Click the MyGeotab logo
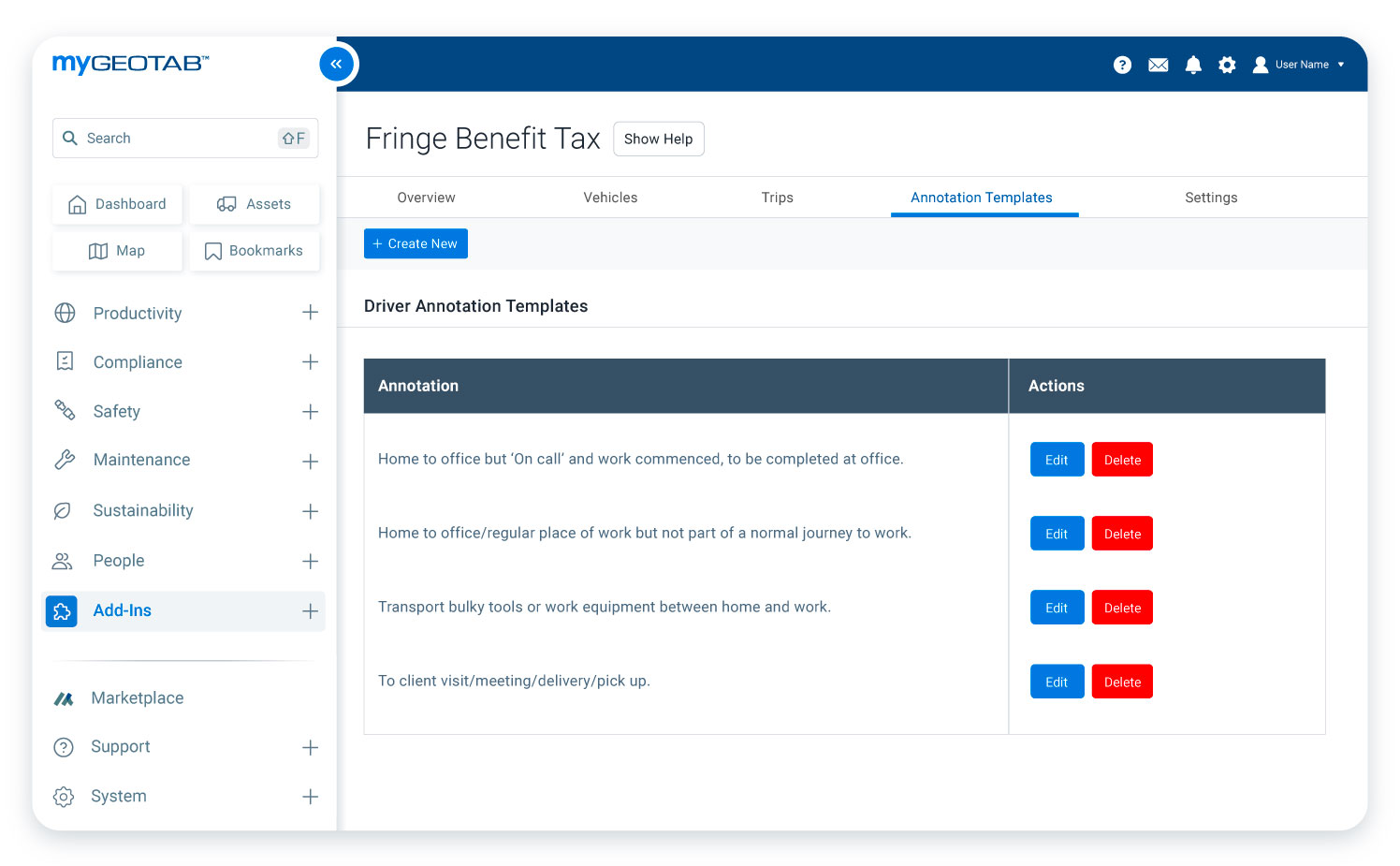The width and height of the screenshot is (1400, 866). [130, 64]
